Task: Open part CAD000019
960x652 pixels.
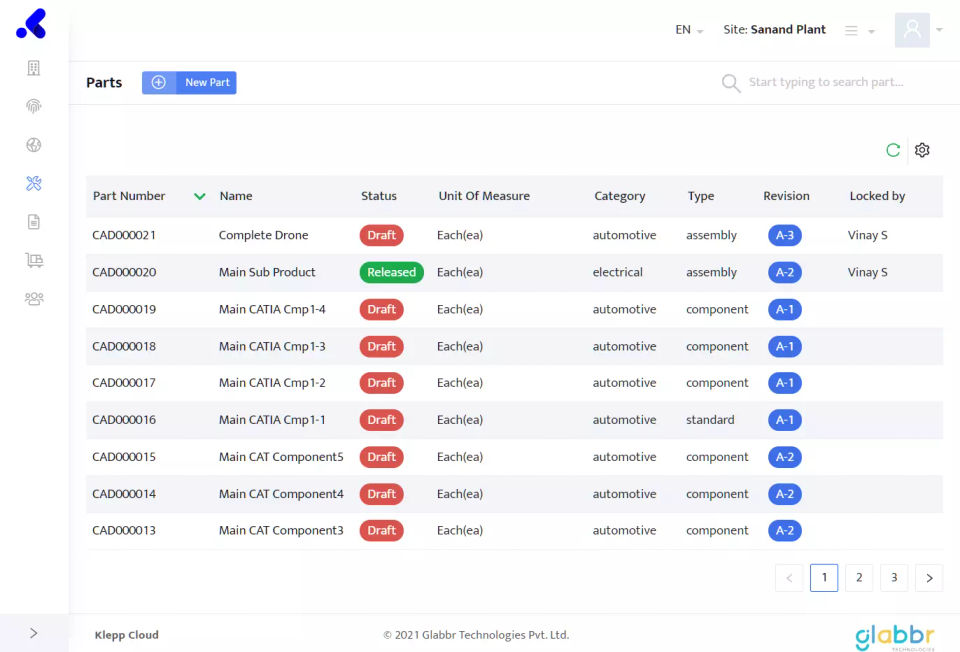Action: pos(124,309)
